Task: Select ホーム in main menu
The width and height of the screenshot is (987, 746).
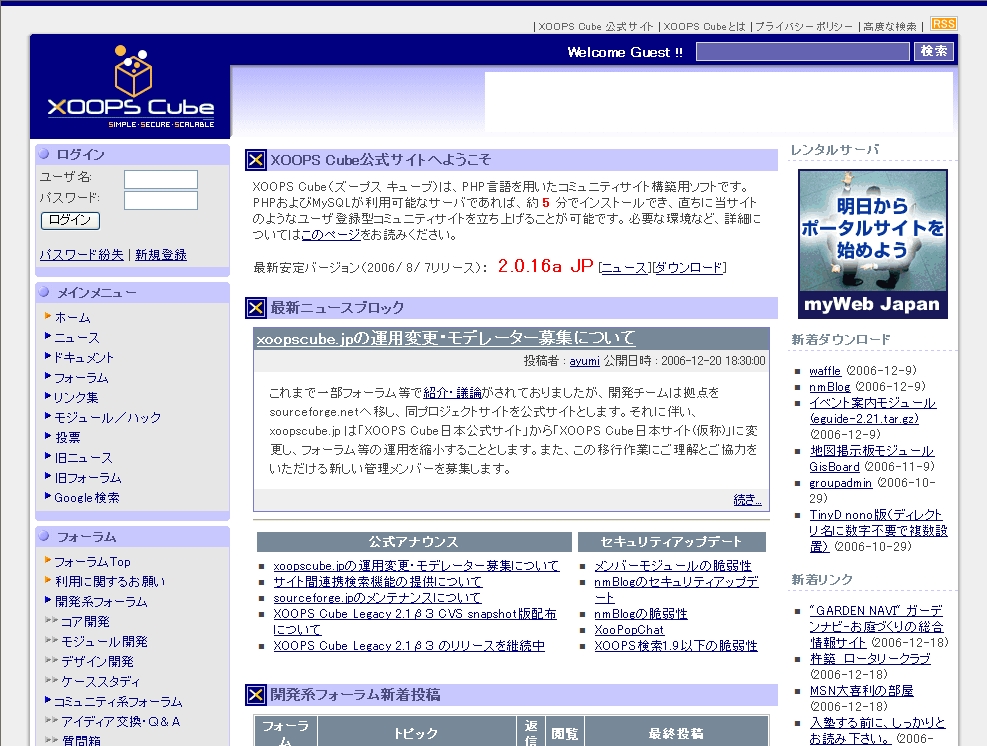Action: tap(72, 318)
